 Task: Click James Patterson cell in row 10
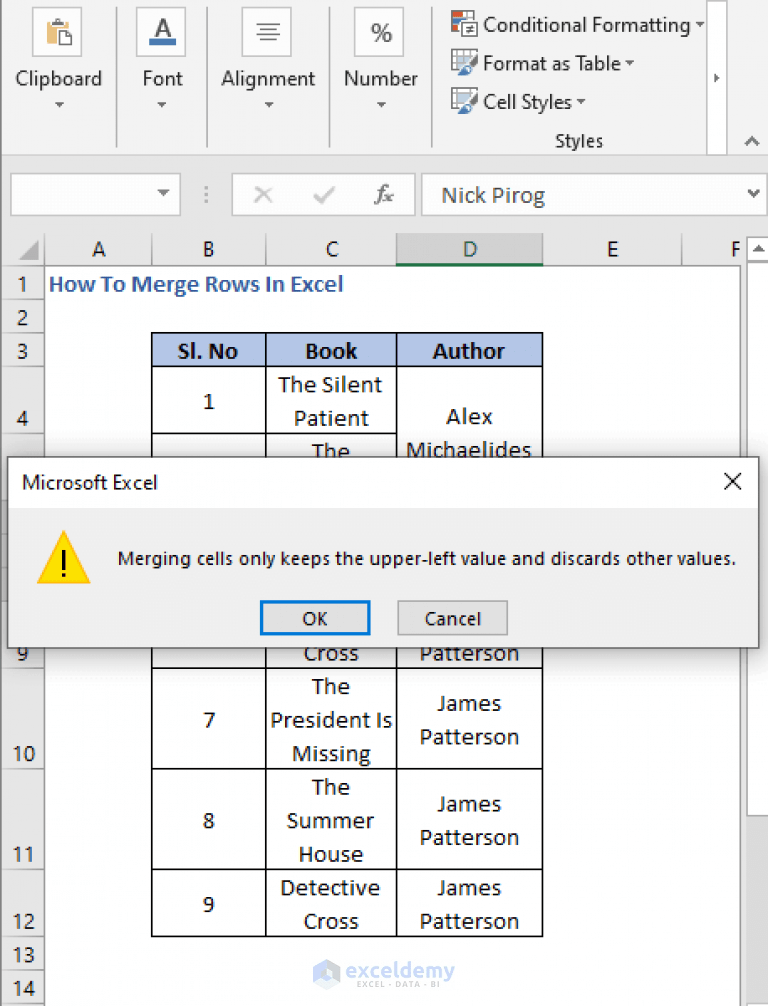click(x=470, y=719)
